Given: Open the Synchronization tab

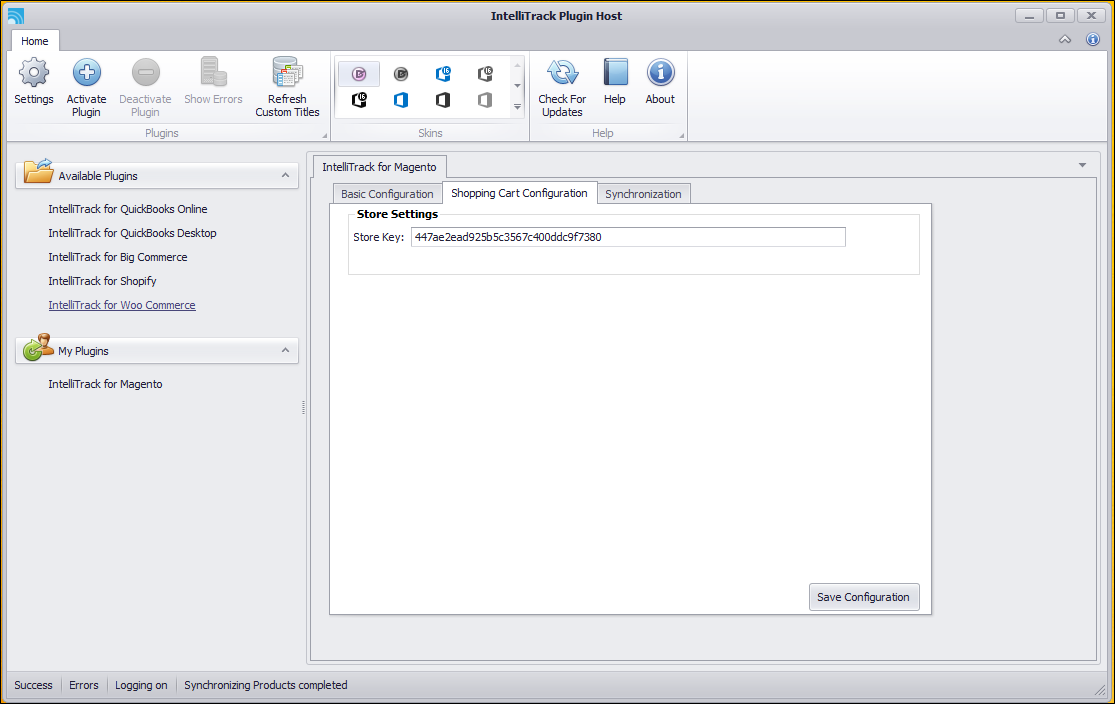Looking at the screenshot, I should [x=643, y=193].
